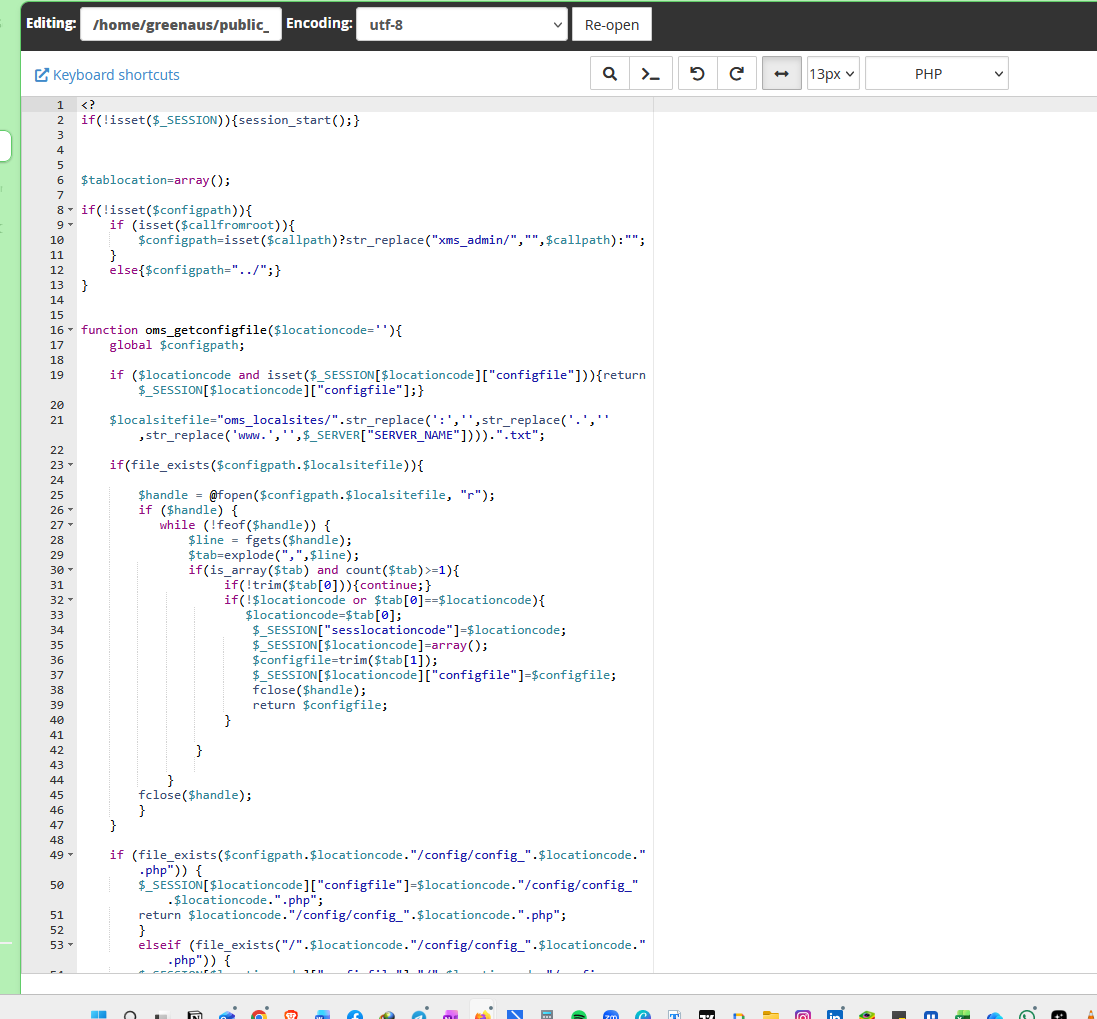The image size is (1097, 1019).
Task: Collapse the while loop at line 27
Action: pyautogui.click(x=71, y=525)
